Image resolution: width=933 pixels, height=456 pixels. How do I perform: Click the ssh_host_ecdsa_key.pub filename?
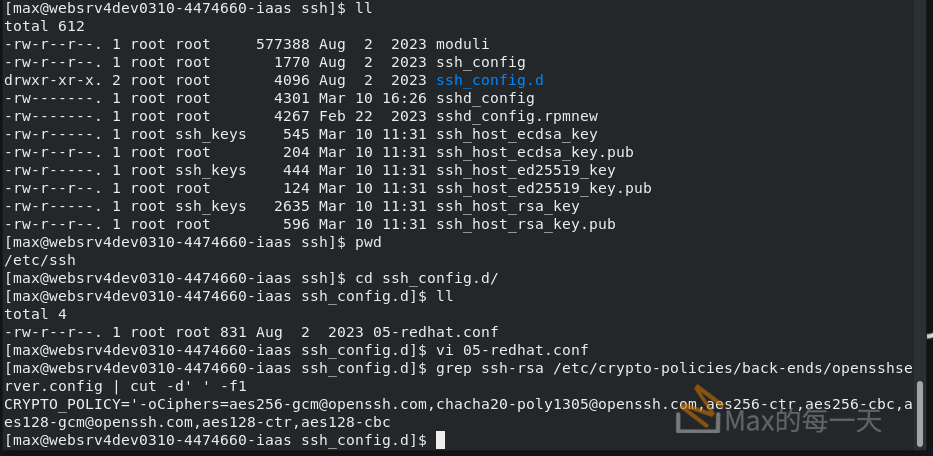(534, 152)
